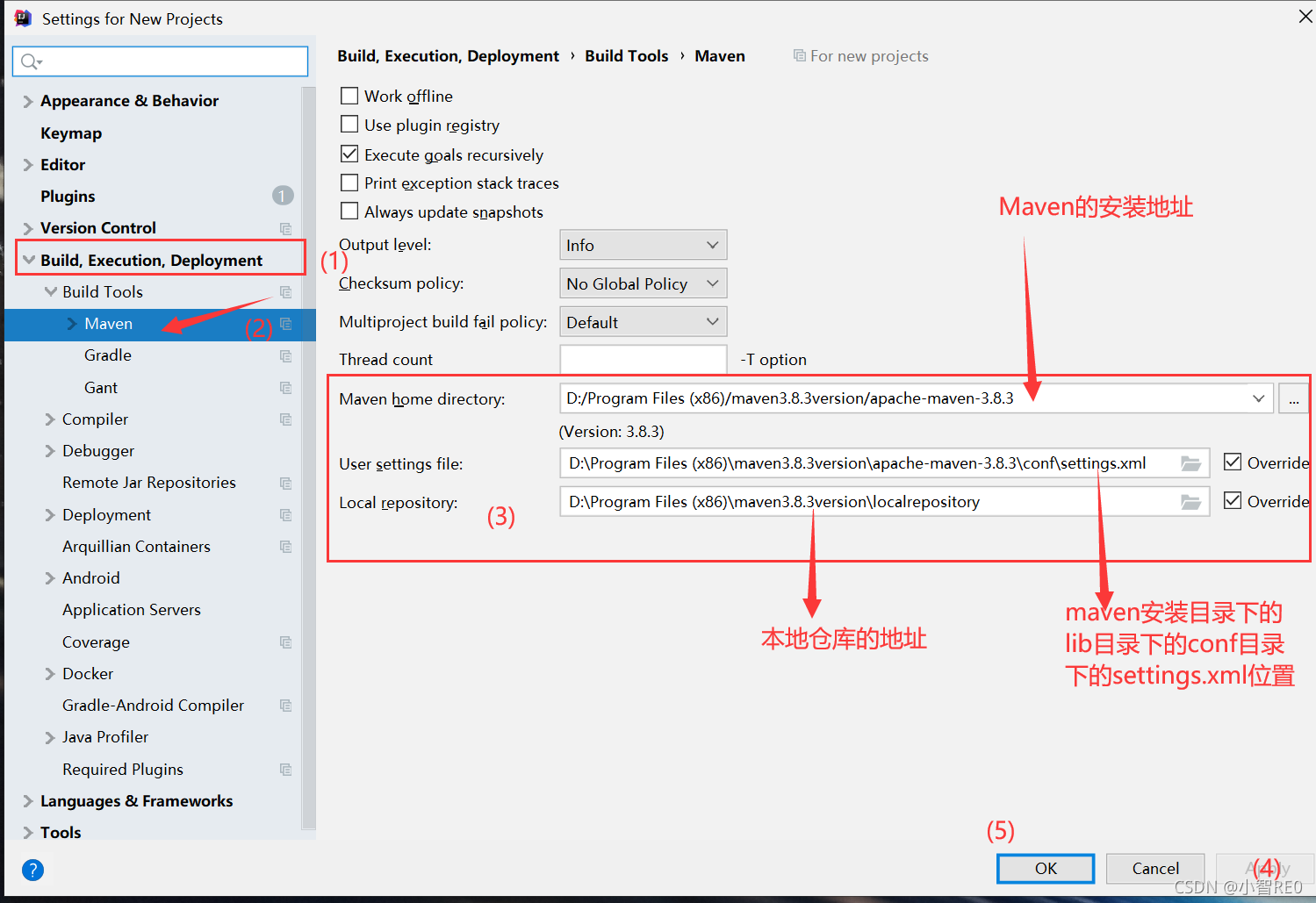Click the IntelliJ logo in title bar
This screenshot has height=903, width=1316.
point(23,18)
